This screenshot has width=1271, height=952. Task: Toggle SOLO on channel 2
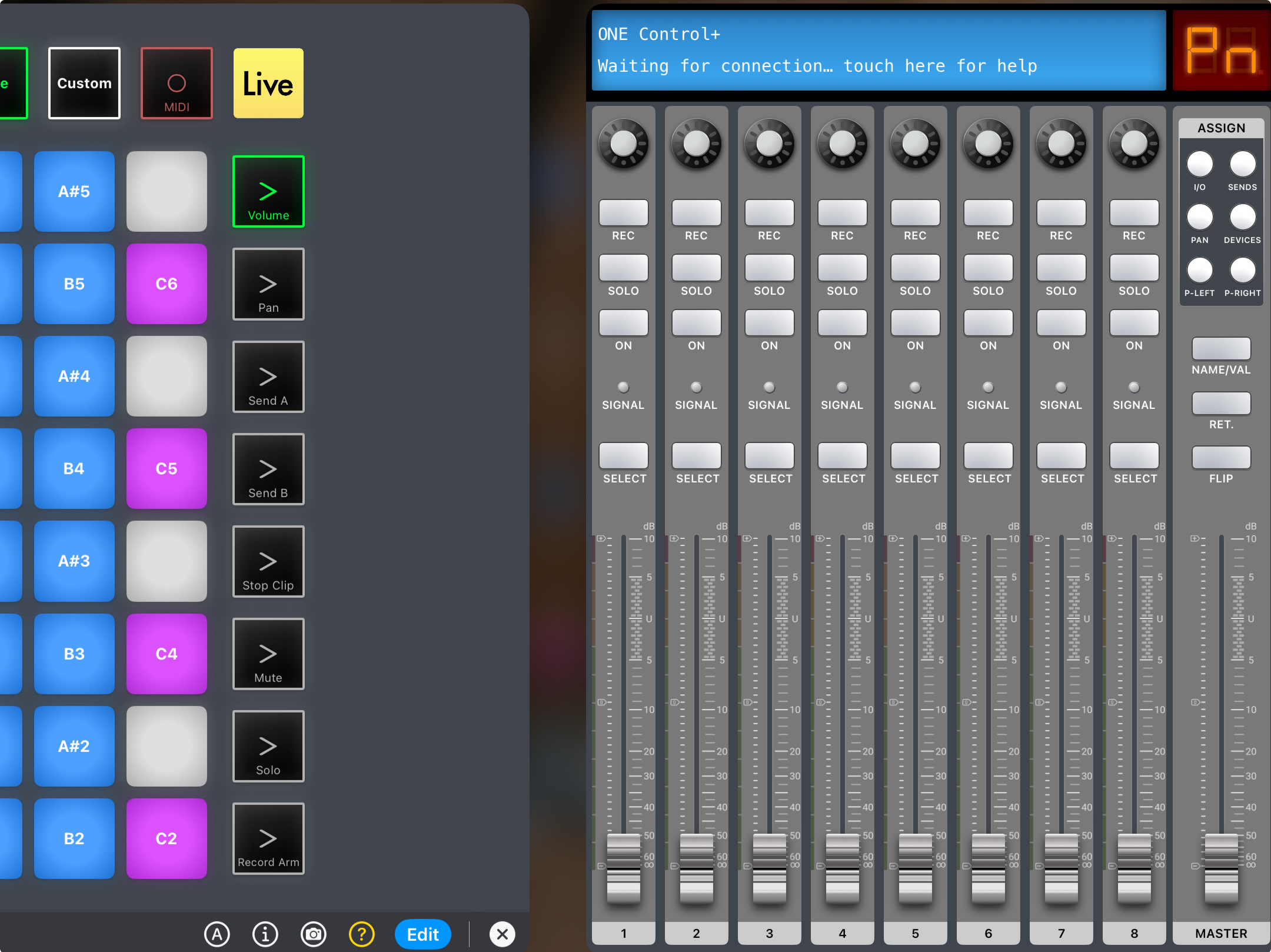(697, 268)
